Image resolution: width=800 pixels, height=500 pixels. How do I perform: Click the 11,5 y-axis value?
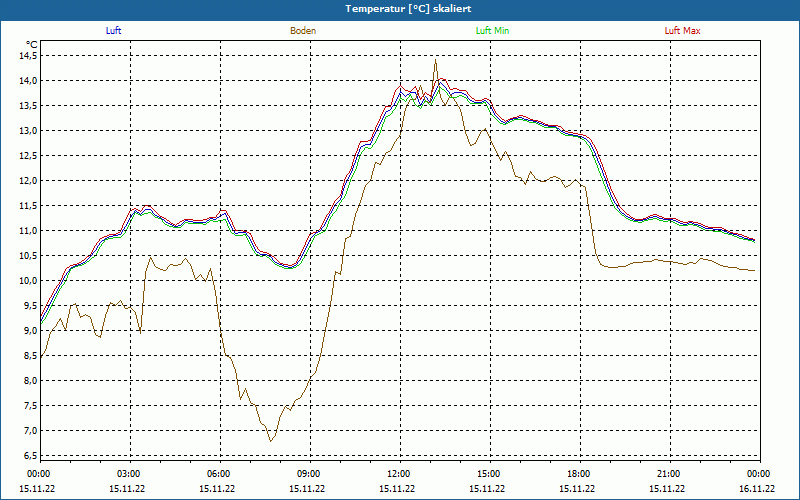coord(28,206)
